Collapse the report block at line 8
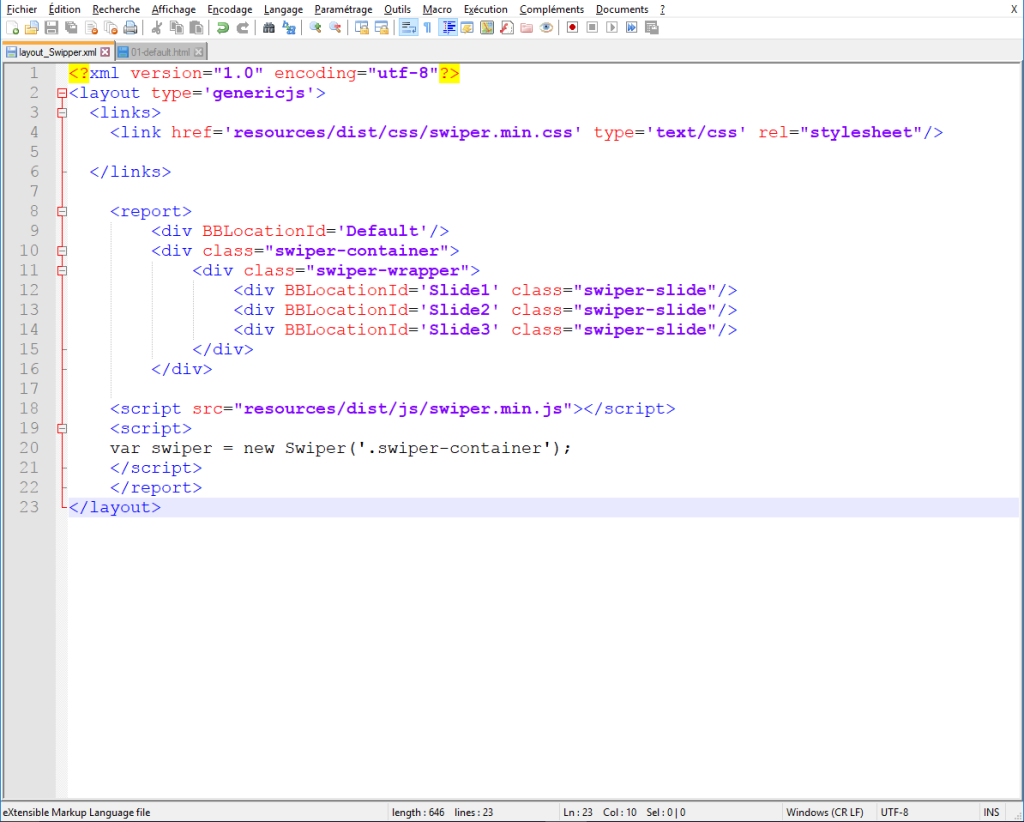The height and width of the screenshot is (822, 1024). pos(62,212)
